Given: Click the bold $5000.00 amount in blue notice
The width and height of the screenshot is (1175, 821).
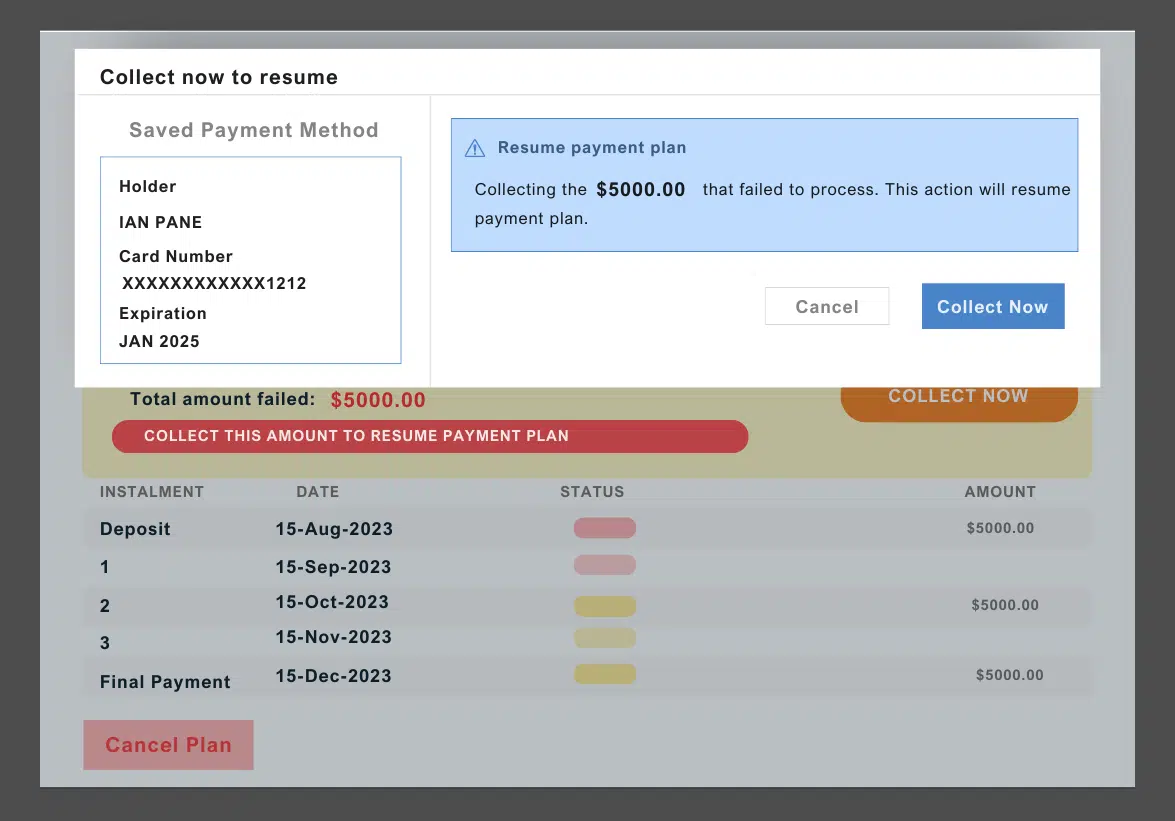Looking at the screenshot, I should (641, 190).
